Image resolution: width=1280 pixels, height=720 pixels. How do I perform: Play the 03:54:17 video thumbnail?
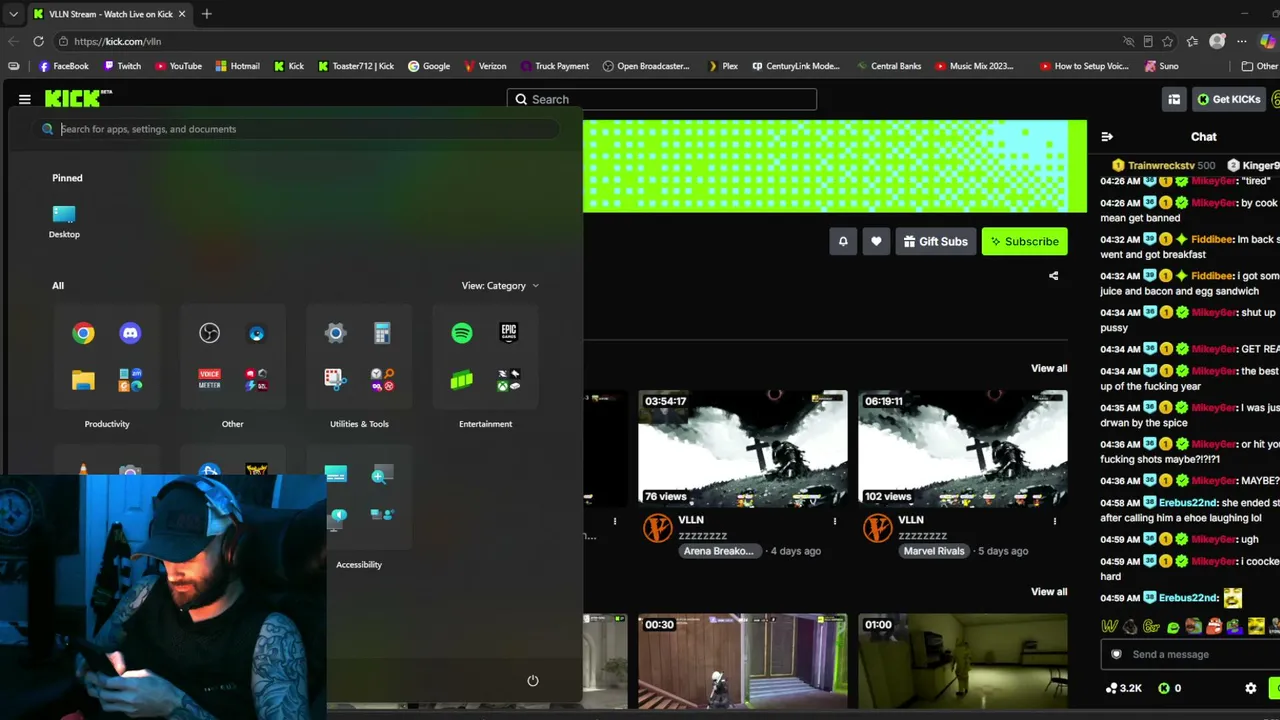pos(743,449)
